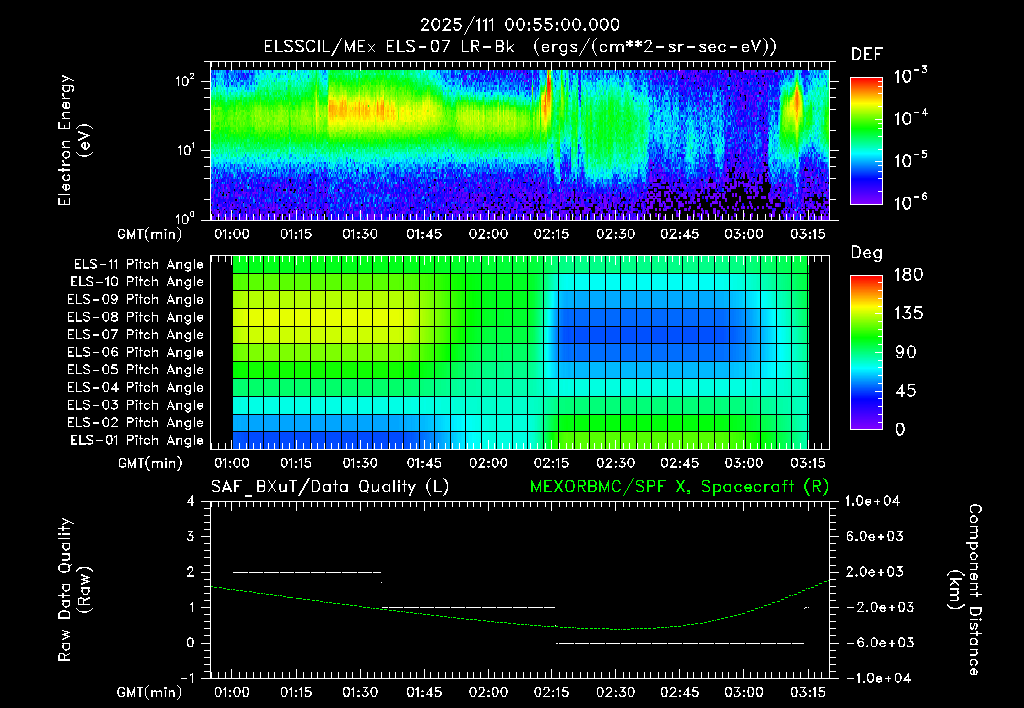Click GMT(min) label under data quality panel
The width and height of the screenshot is (1024, 708).
click(150, 692)
